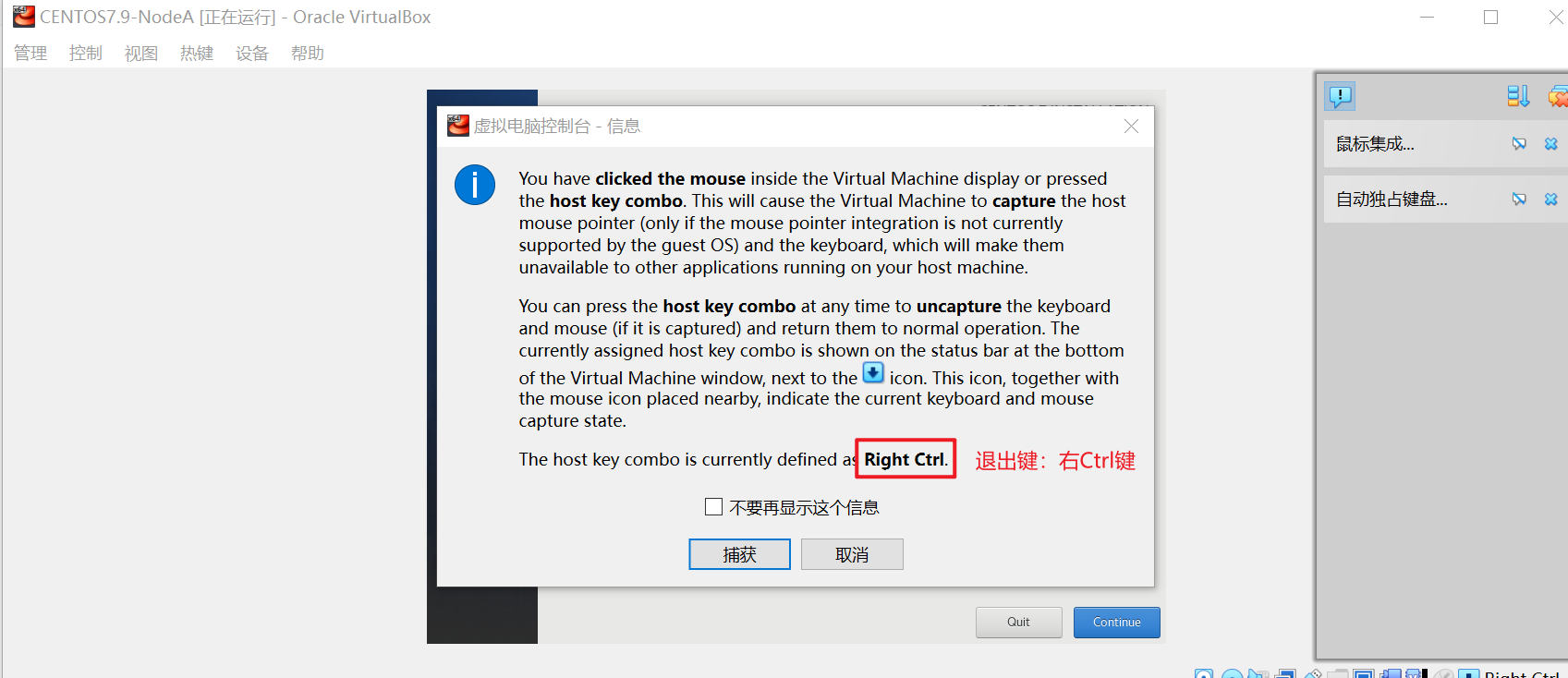The width and height of the screenshot is (1568, 678).
Task: Open the 管理 menu
Action: click(30, 54)
